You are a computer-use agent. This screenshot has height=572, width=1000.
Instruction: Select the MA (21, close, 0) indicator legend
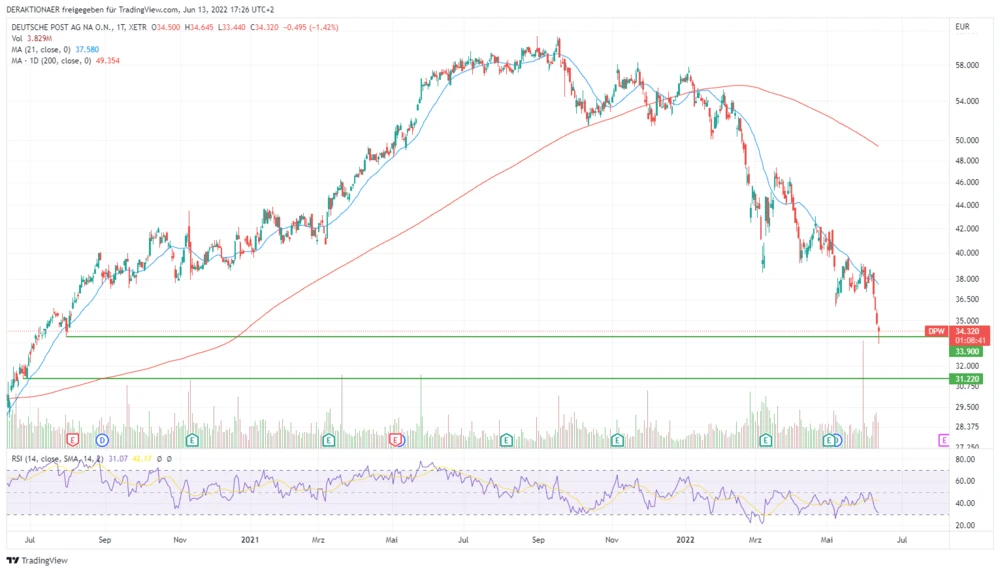48,49
